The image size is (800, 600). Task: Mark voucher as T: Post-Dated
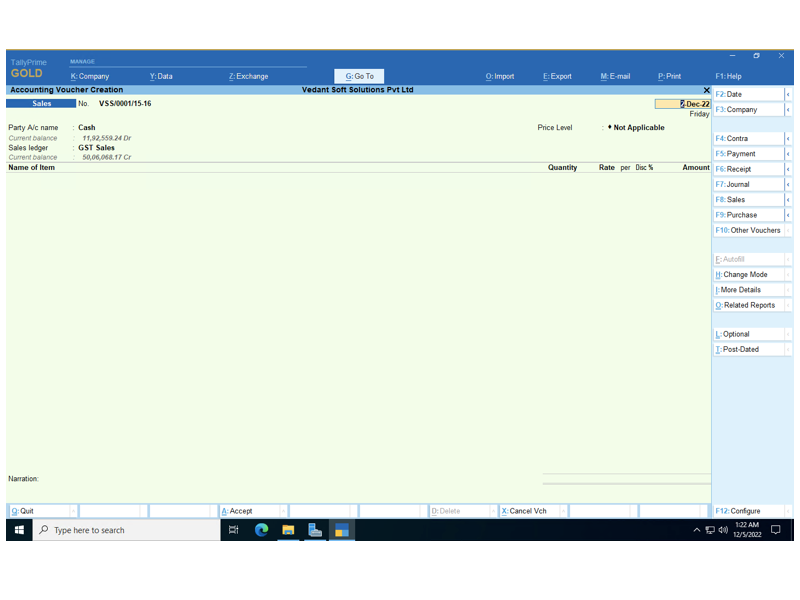coord(748,349)
